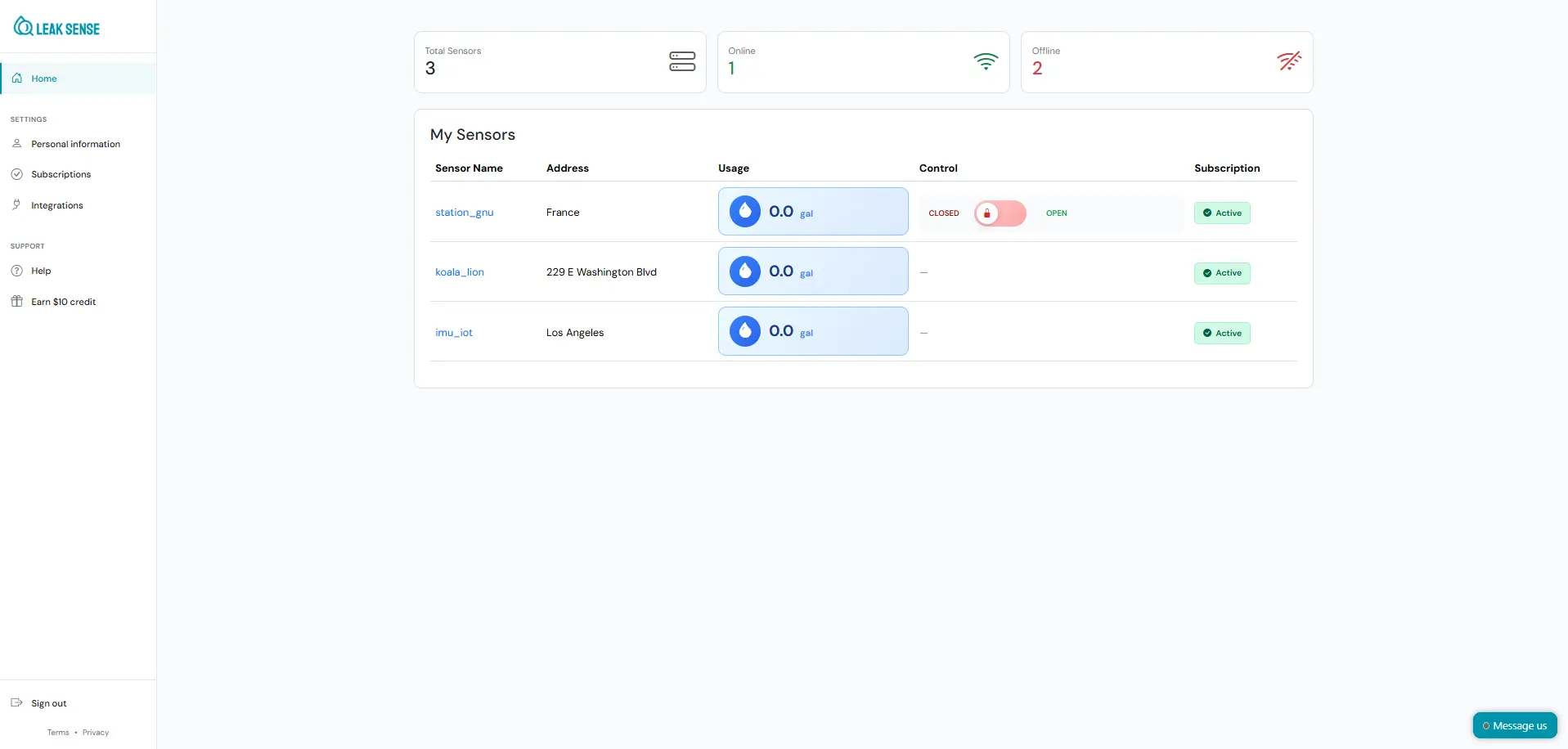Click the sensor icon on the Total Sensors card
Viewport: 1568px width, 749px height.
click(683, 62)
